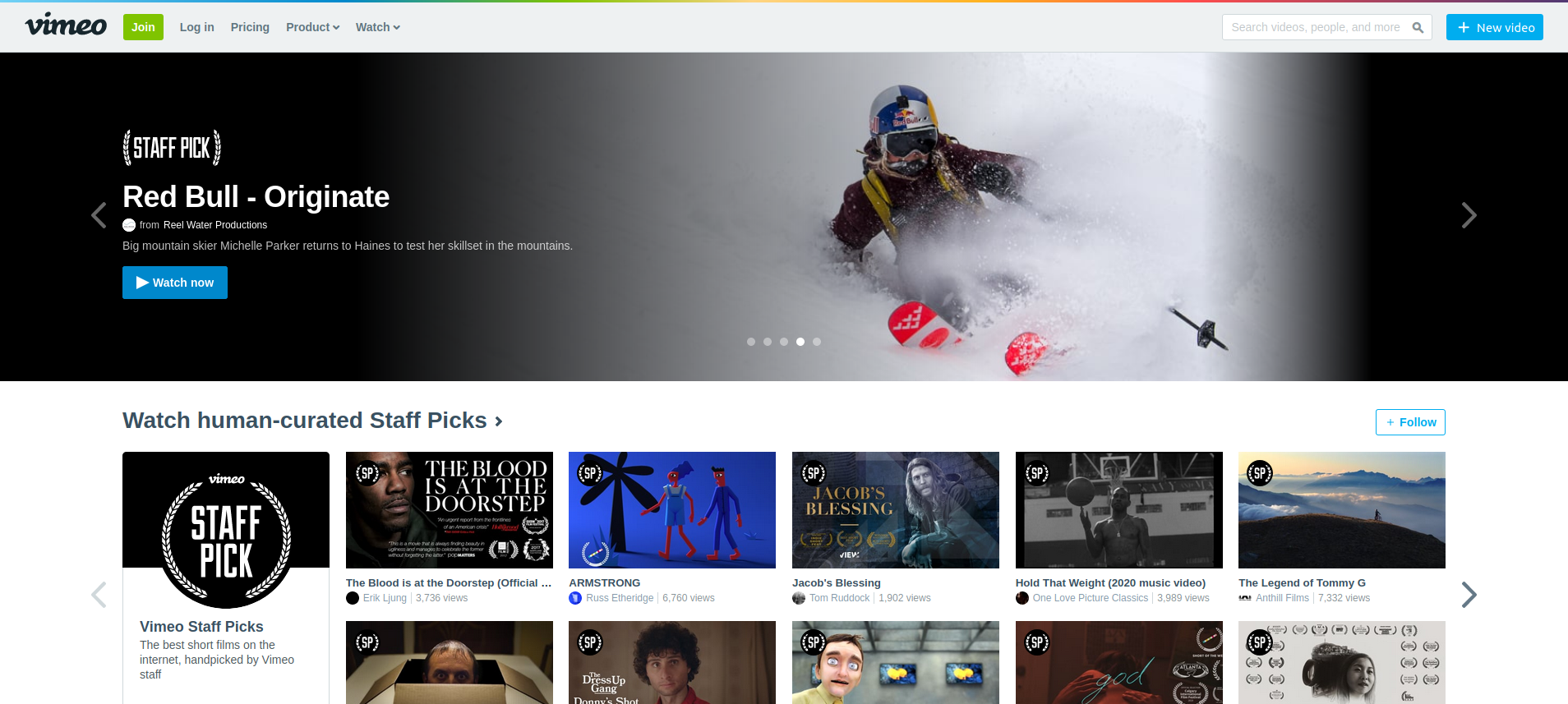Screen dimensions: 1568x704
Task: Open Hold That Weight video thumbnail
Action: coord(1119,510)
